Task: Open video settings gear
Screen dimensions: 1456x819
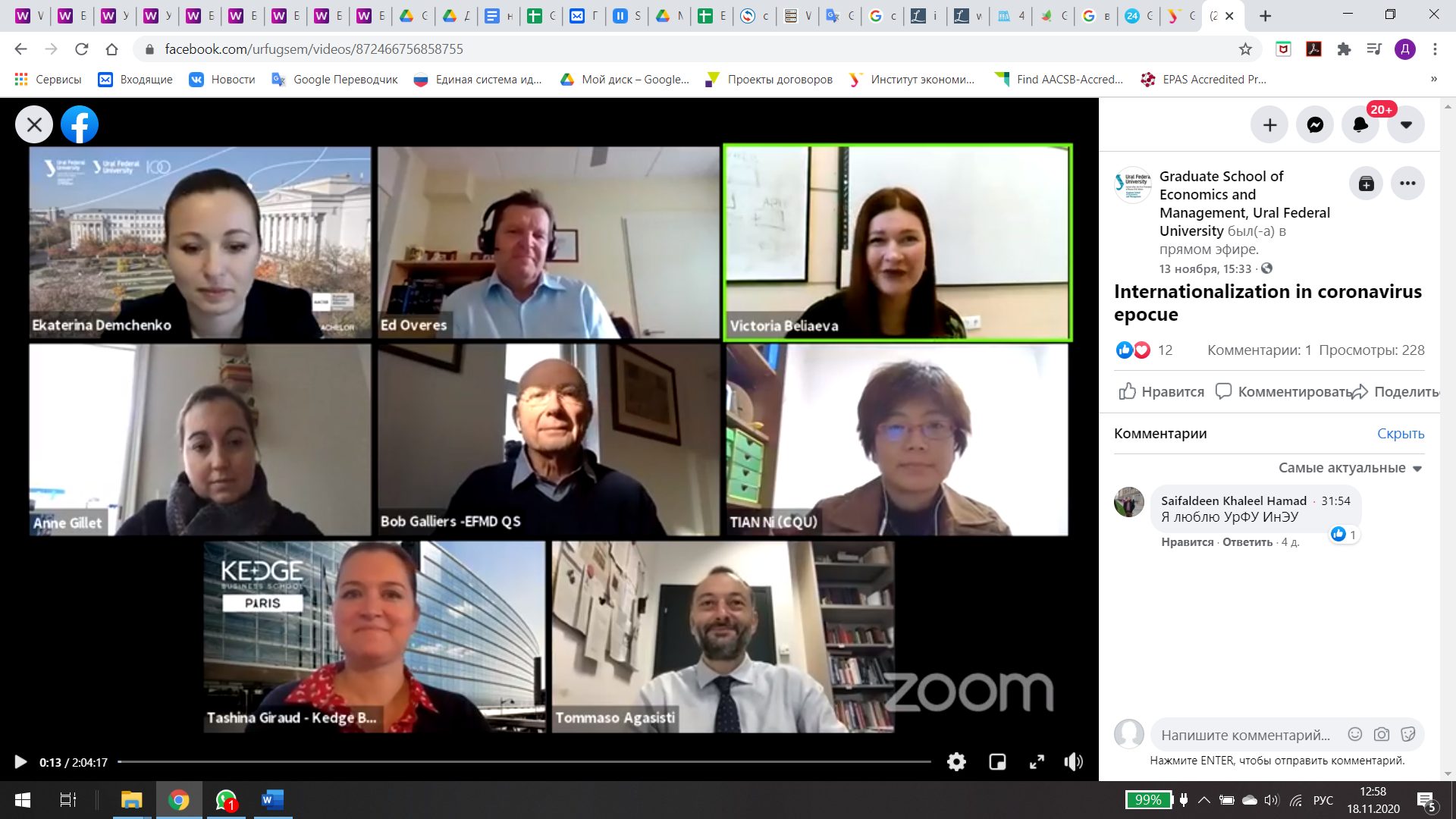Action: click(x=956, y=762)
